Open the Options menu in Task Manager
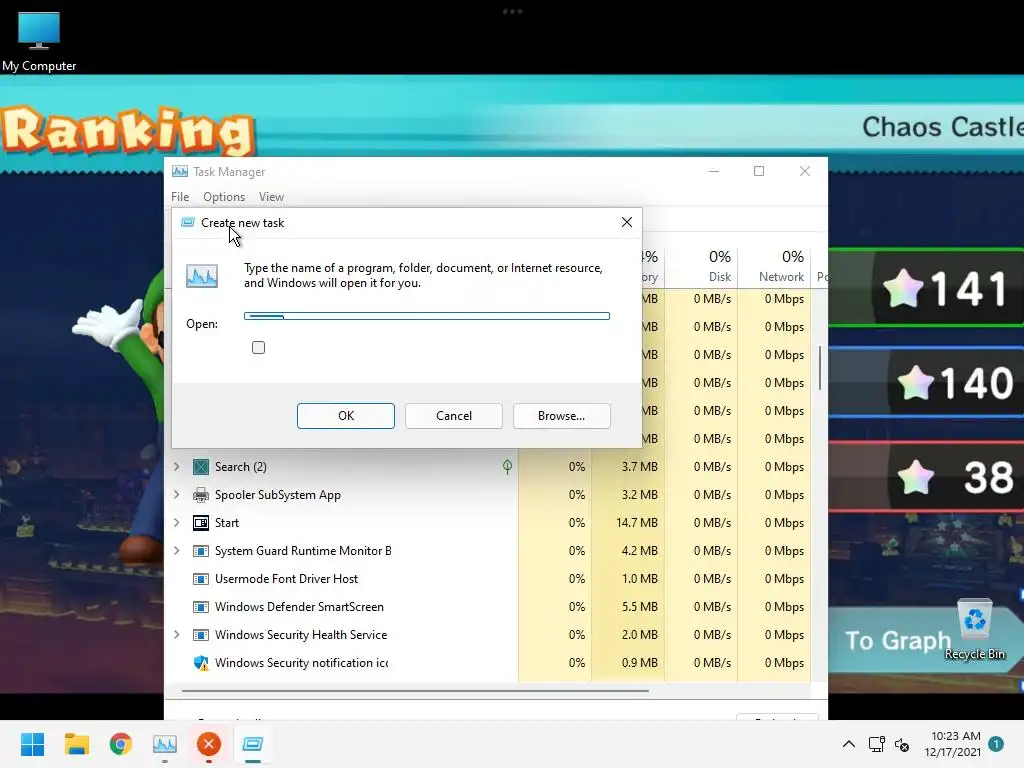1024x768 pixels. point(224,197)
